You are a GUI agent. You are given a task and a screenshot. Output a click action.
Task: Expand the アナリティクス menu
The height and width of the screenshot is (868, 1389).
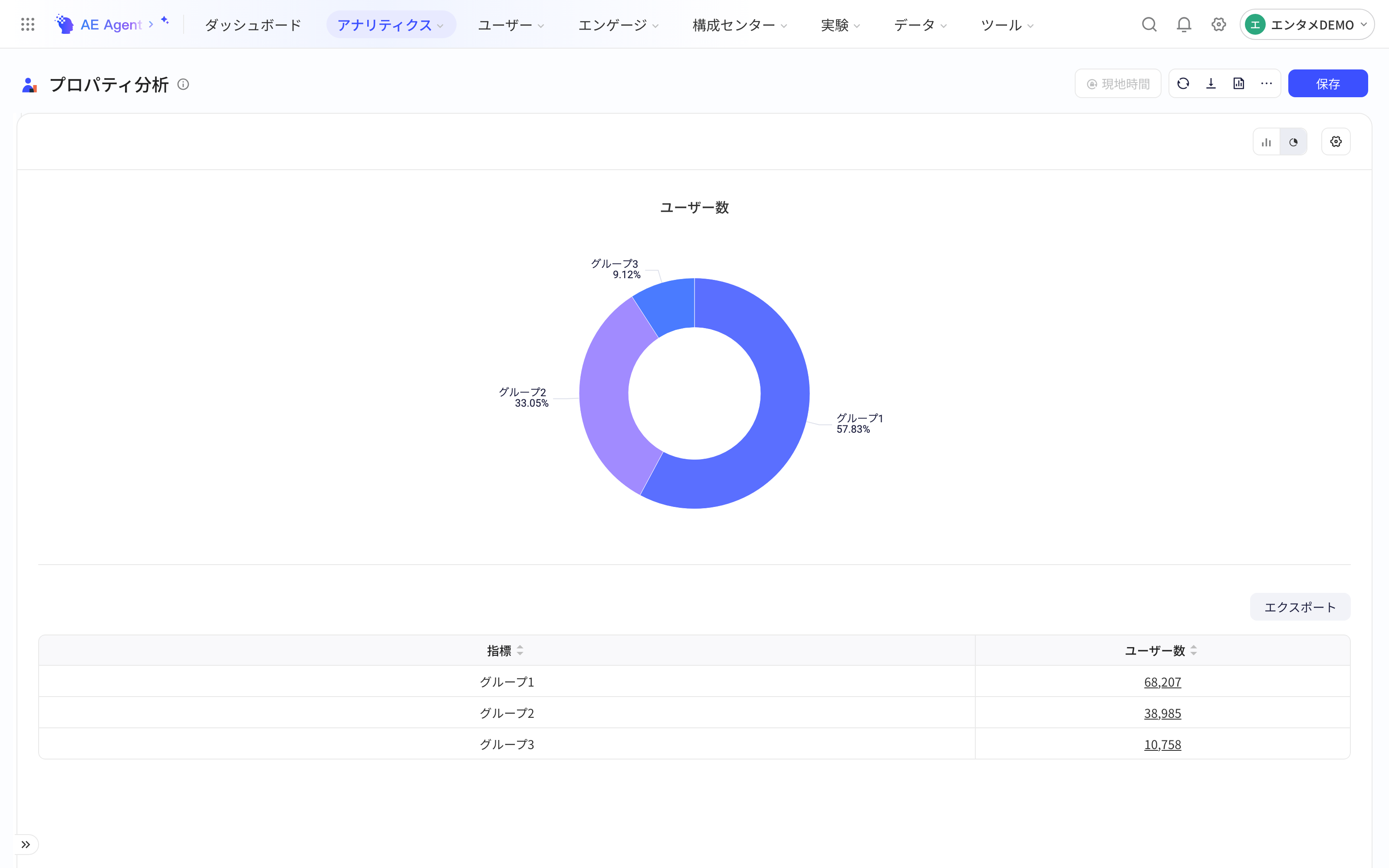pos(391,25)
